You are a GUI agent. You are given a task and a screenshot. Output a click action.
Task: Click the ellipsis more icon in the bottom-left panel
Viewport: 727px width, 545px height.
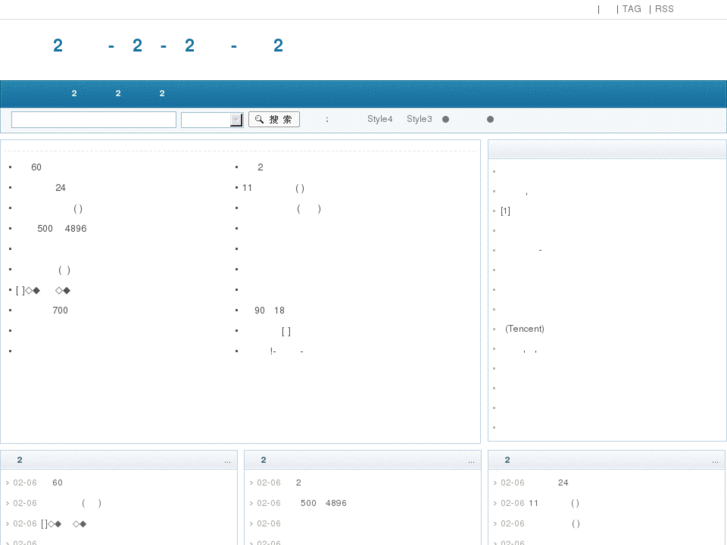click(228, 461)
